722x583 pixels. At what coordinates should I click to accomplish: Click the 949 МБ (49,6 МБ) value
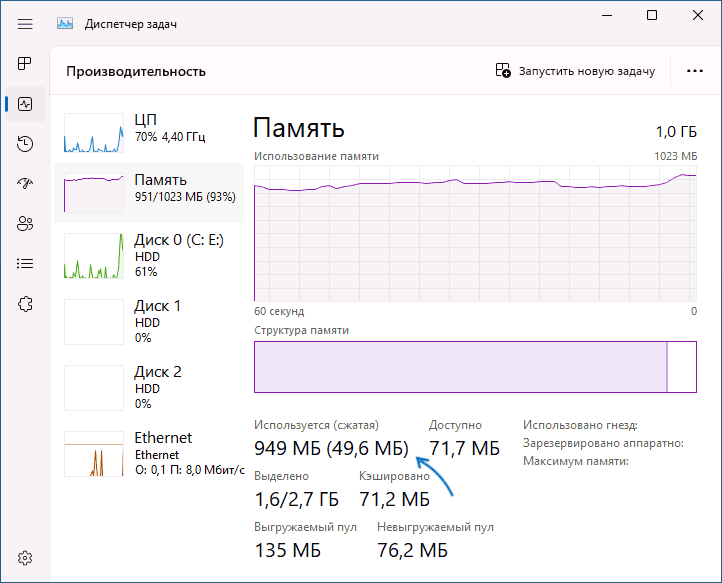pos(331,448)
